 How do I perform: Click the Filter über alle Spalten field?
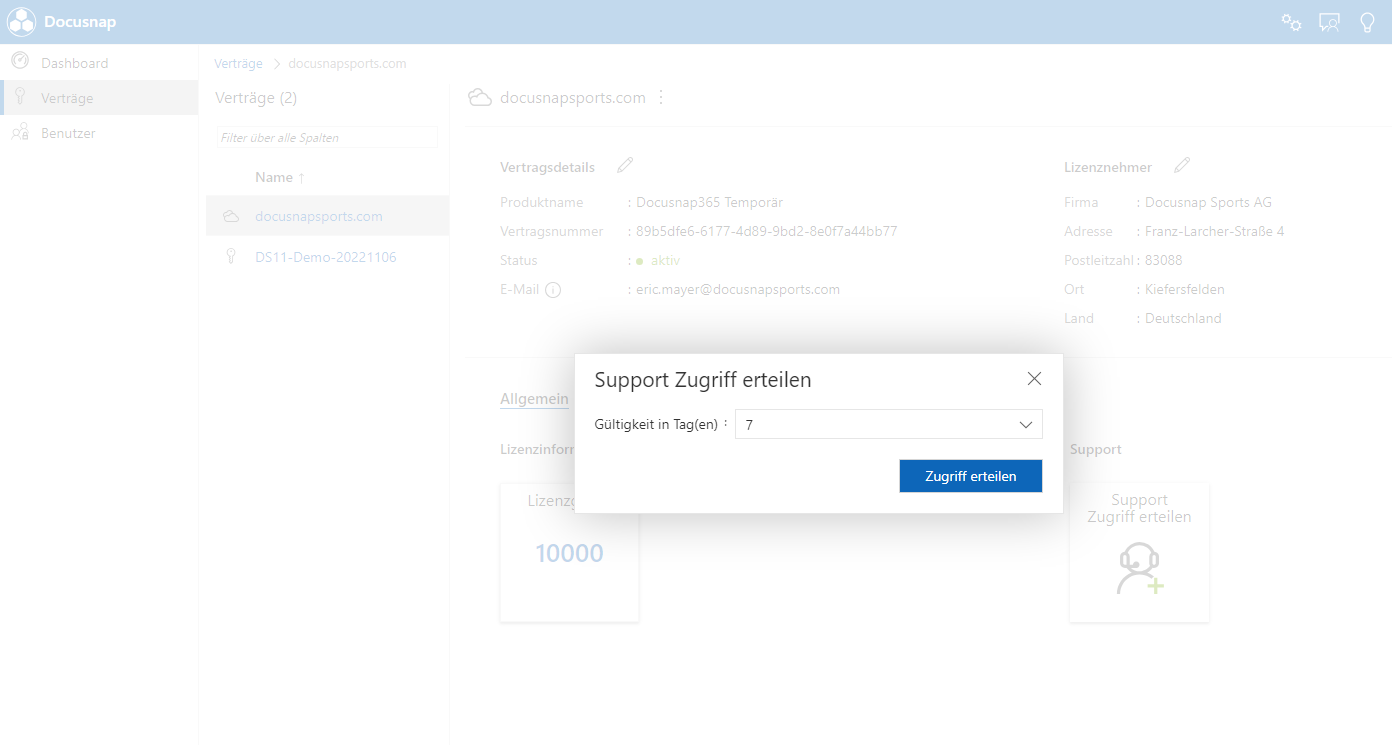(x=327, y=136)
